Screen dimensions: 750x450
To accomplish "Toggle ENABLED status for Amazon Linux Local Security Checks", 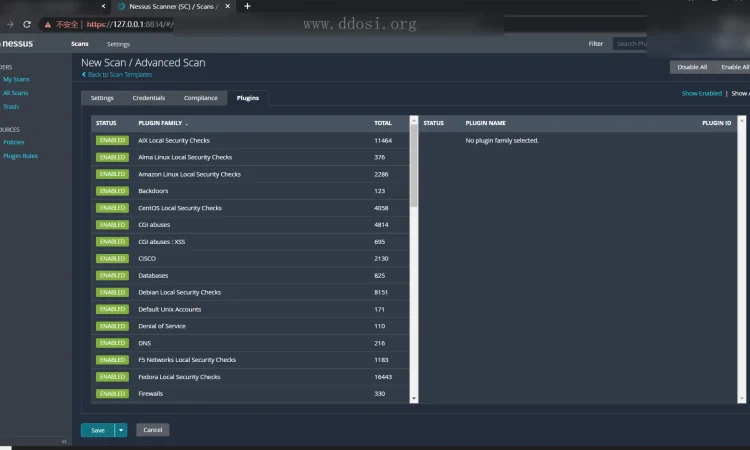I will [112, 174].
